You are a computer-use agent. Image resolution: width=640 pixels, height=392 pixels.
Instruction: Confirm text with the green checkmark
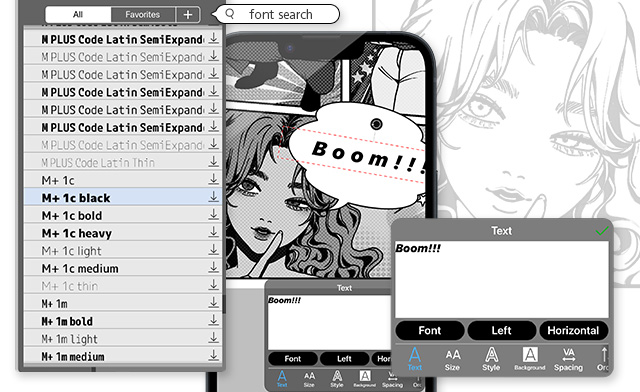tap(602, 231)
